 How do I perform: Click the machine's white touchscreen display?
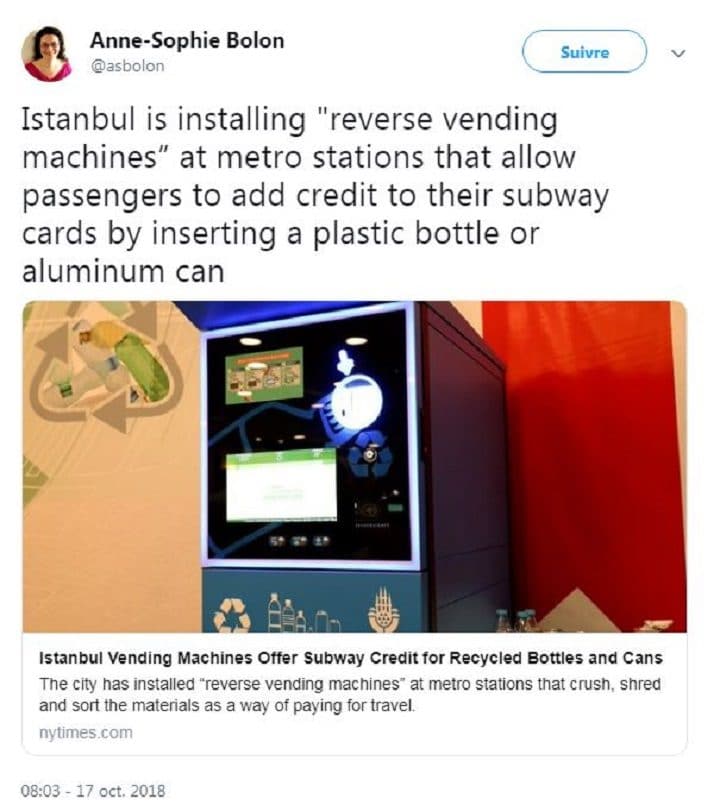[281, 485]
